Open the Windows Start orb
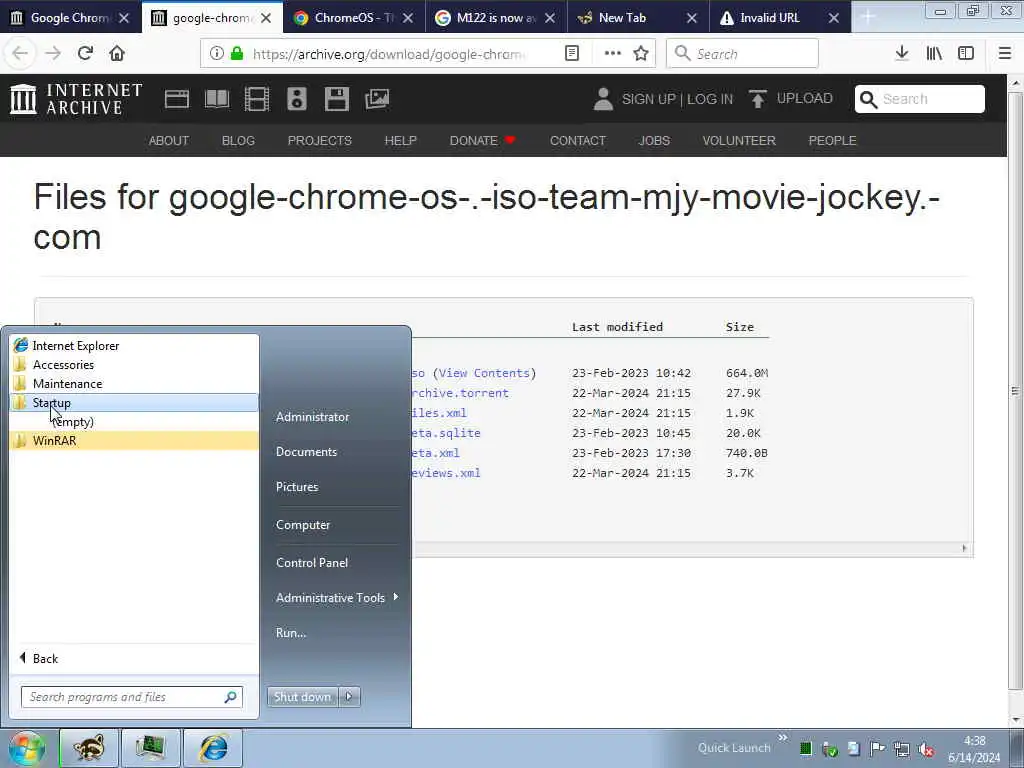The image size is (1024, 768). [27, 748]
